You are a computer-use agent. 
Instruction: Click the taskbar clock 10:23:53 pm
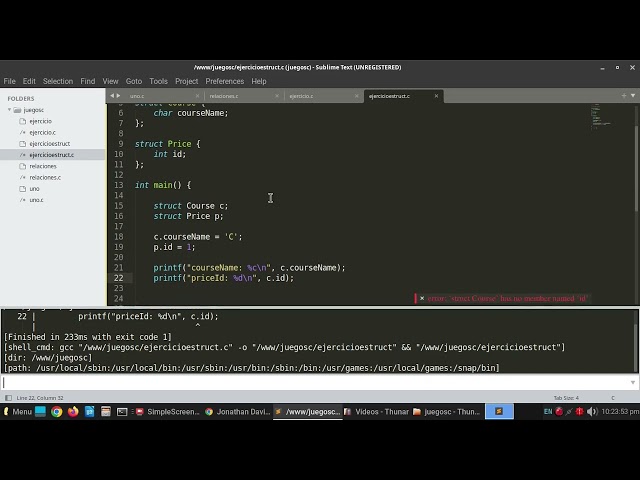620,412
